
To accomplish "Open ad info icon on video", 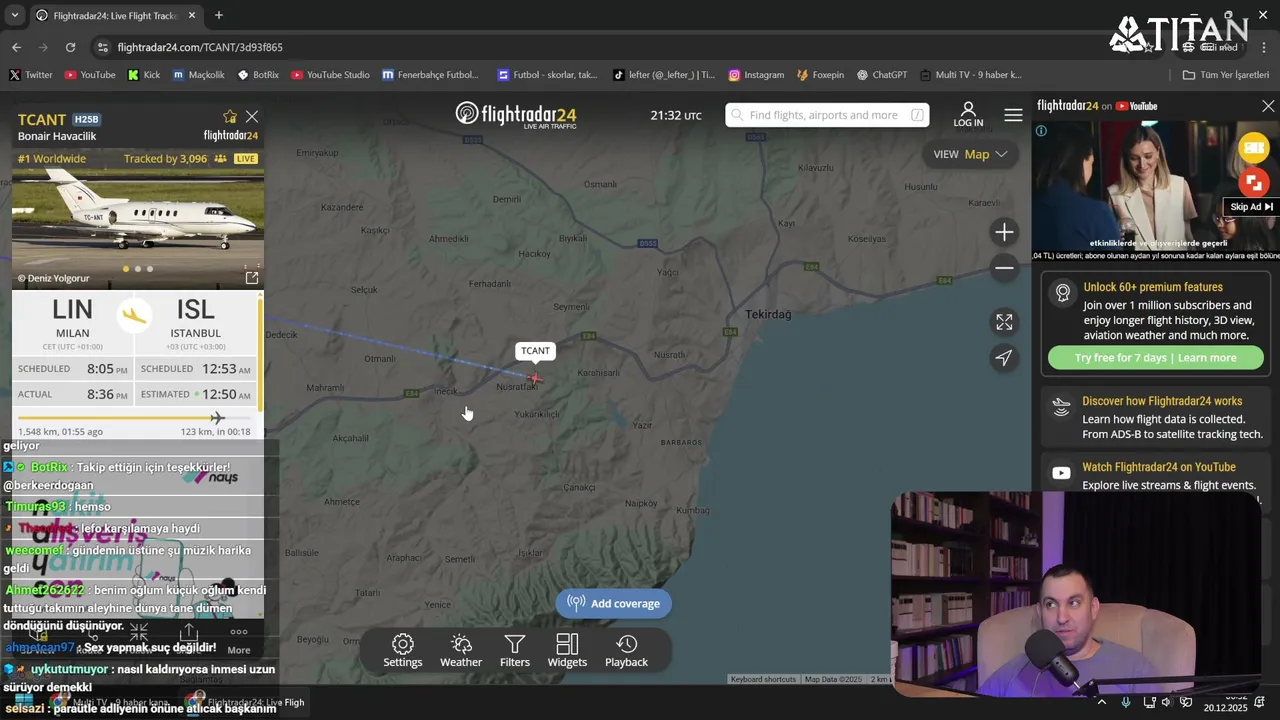I will coord(1041,131).
